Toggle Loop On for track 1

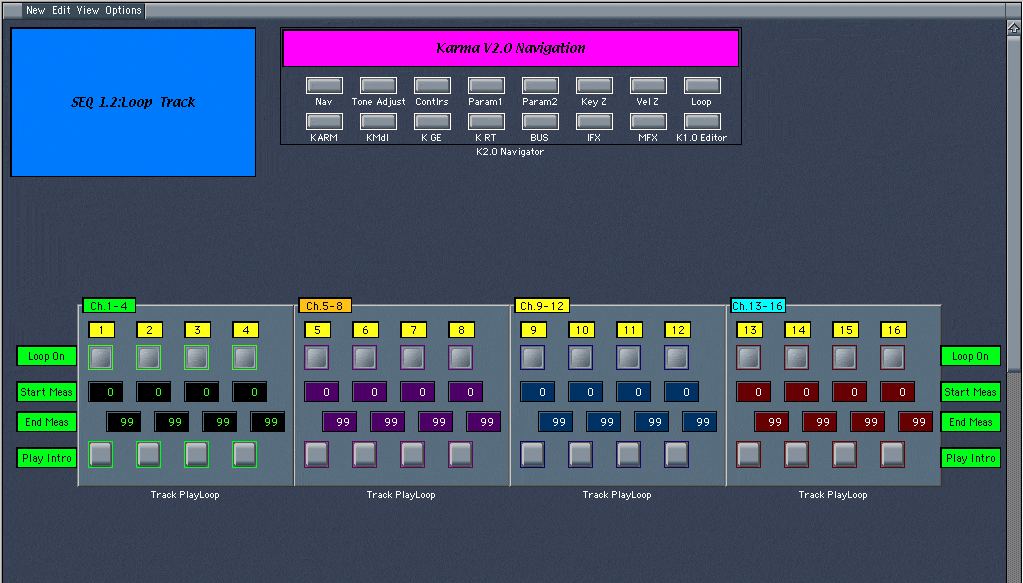click(x=101, y=357)
